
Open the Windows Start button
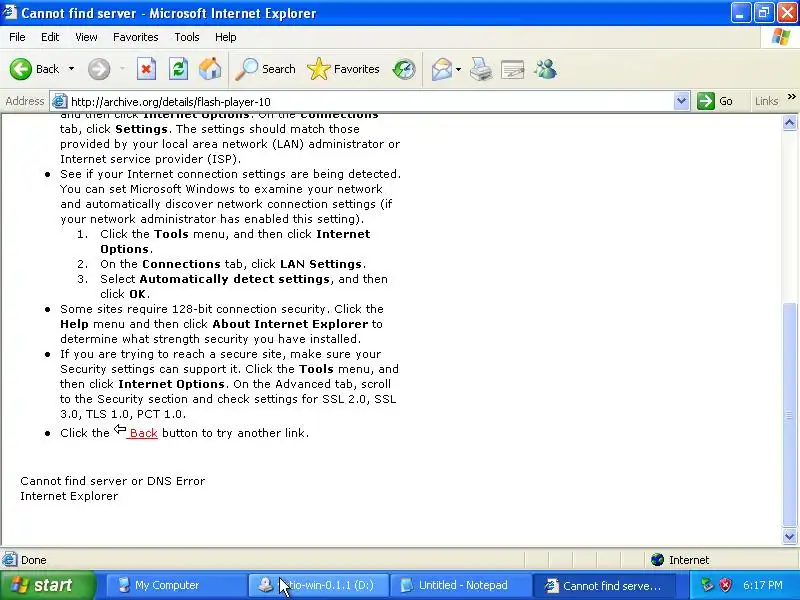click(48, 585)
